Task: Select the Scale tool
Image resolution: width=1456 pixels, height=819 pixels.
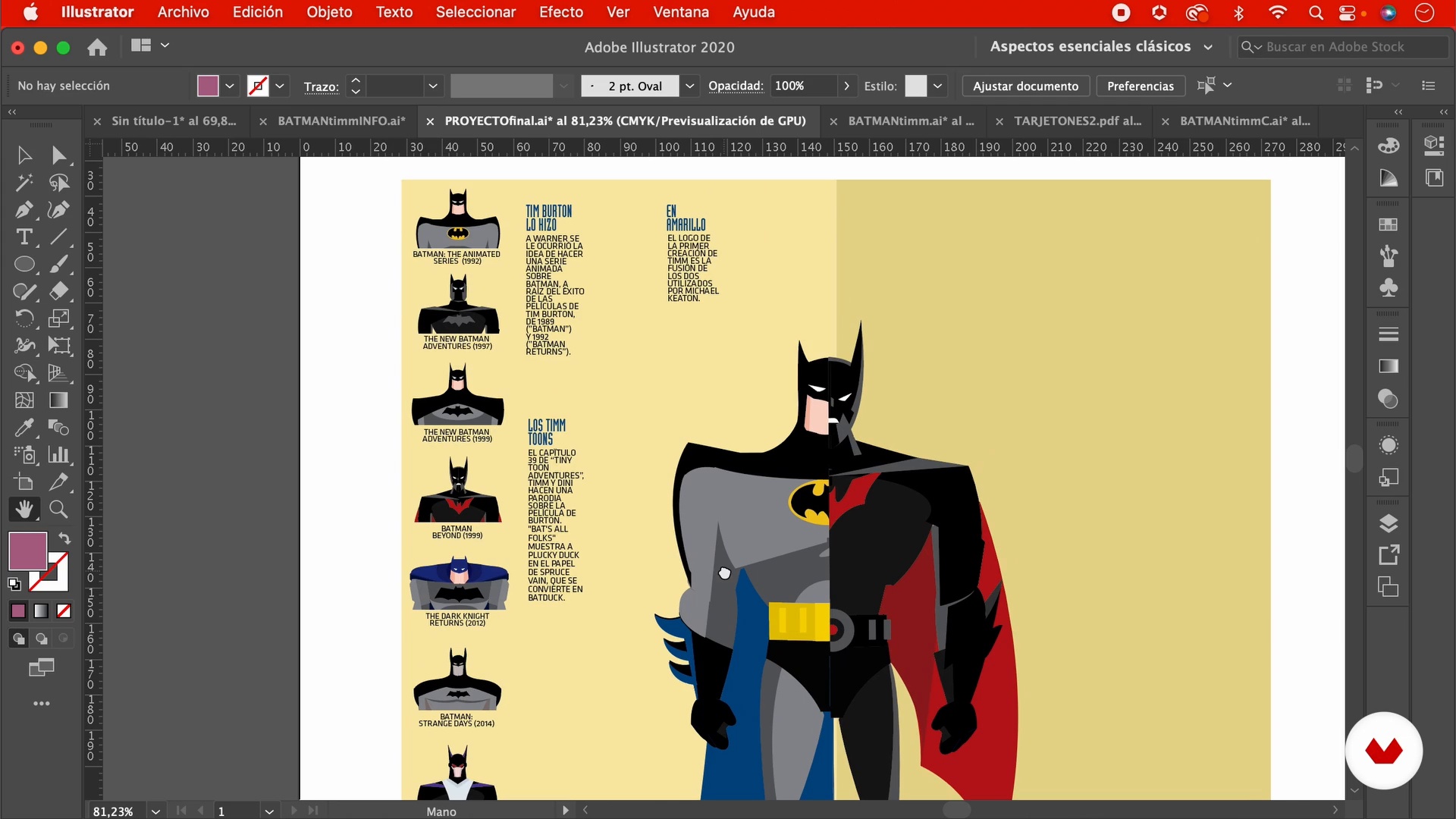Action: [x=59, y=318]
